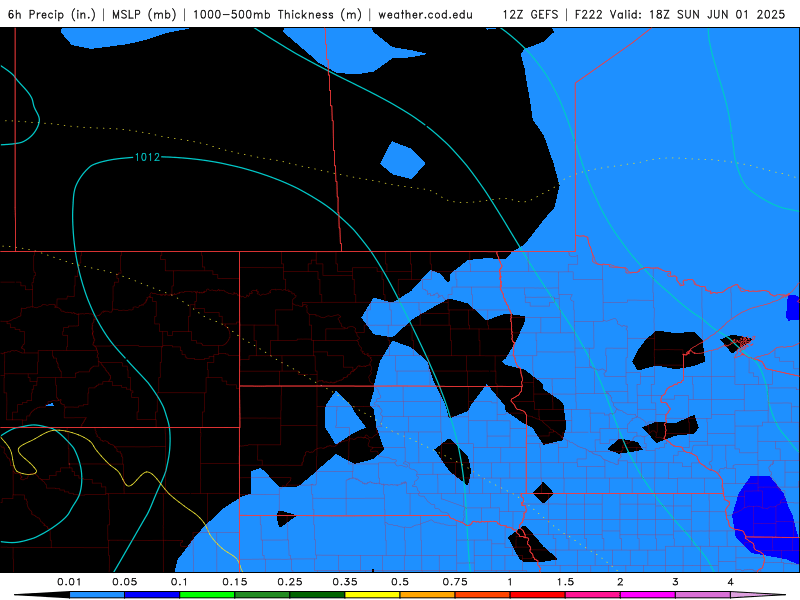Click the '4' legend value
800x600 pixels.
click(x=731, y=582)
